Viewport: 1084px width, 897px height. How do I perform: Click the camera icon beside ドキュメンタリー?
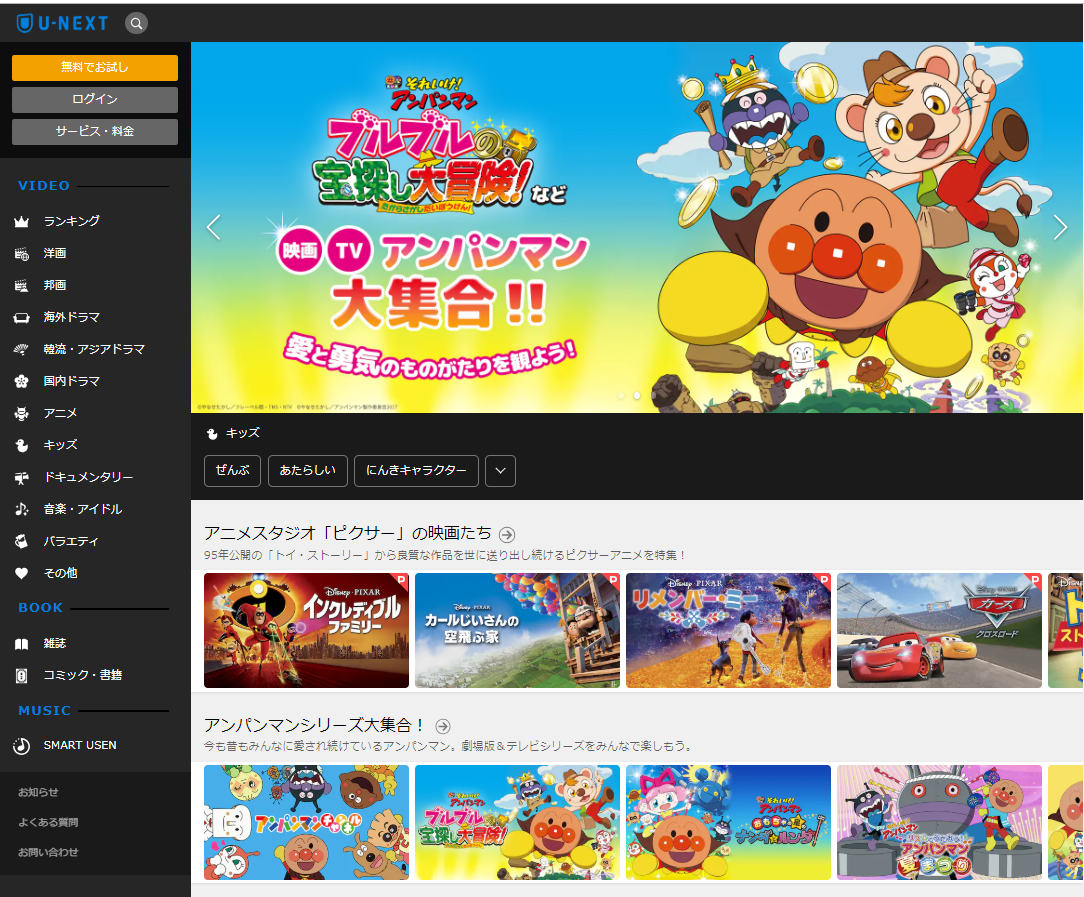21,478
